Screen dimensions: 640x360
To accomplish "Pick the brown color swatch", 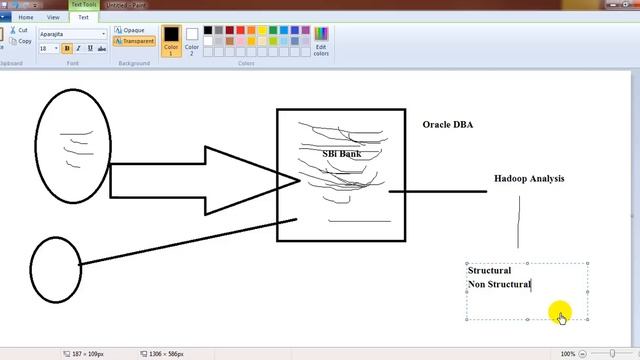I will coord(230,41).
